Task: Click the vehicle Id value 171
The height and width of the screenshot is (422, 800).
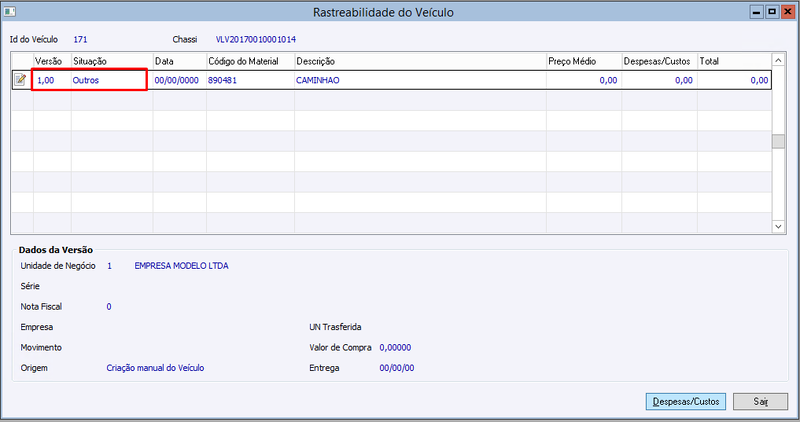Action: pyautogui.click(x=80, y=39)
